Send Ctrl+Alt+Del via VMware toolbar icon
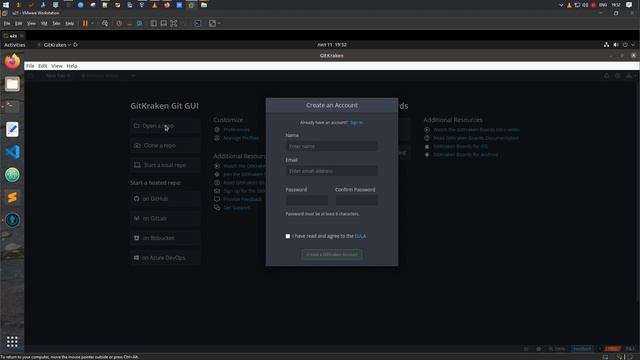 click(105, 24)
